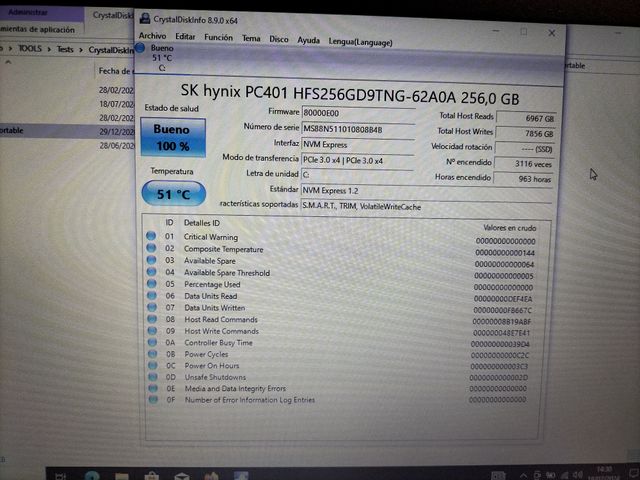Click the Total Host Writes 7856 GB value

[525, 133]
